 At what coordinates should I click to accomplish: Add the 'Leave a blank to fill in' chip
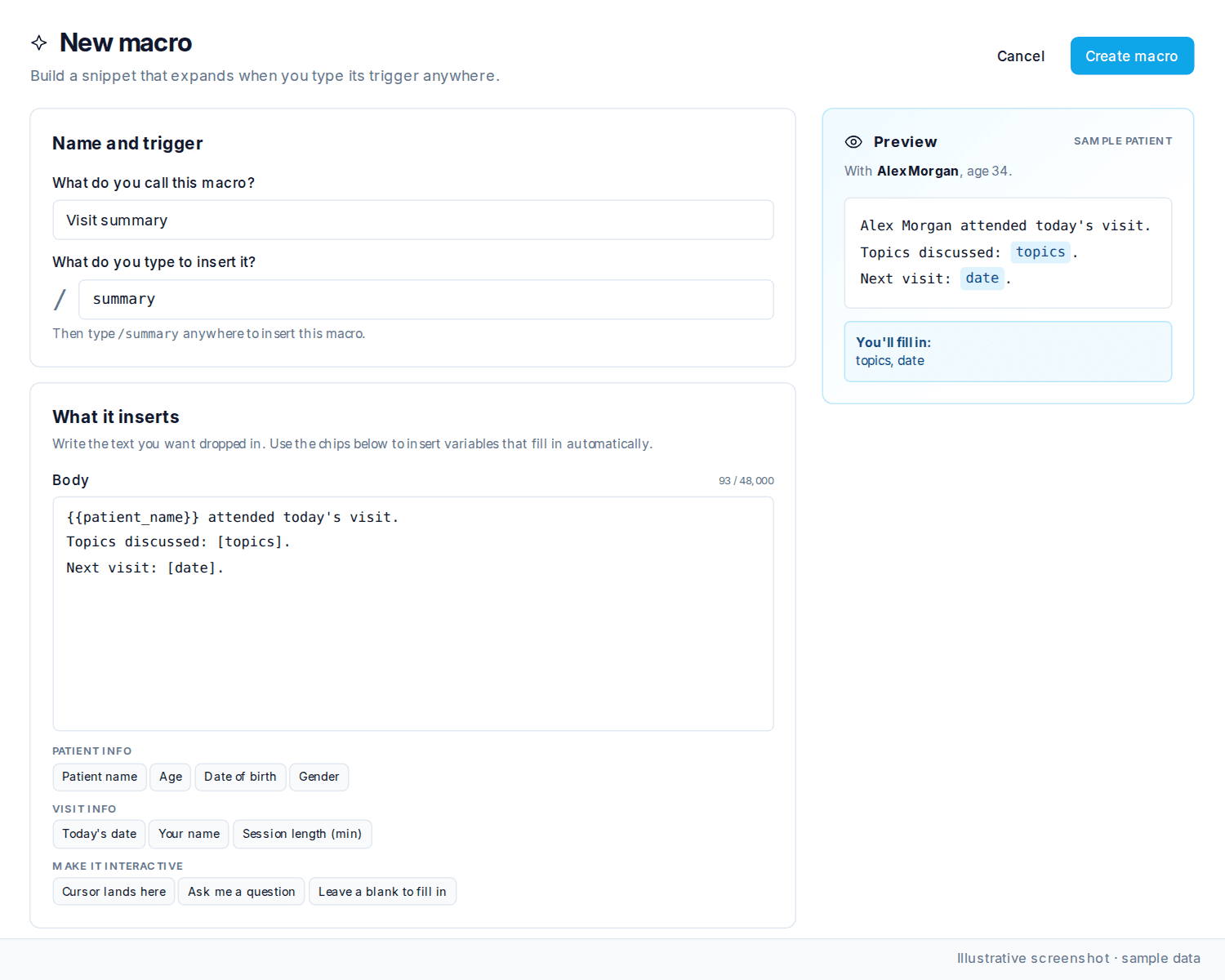pyautogui.click(x=382, y=892)
